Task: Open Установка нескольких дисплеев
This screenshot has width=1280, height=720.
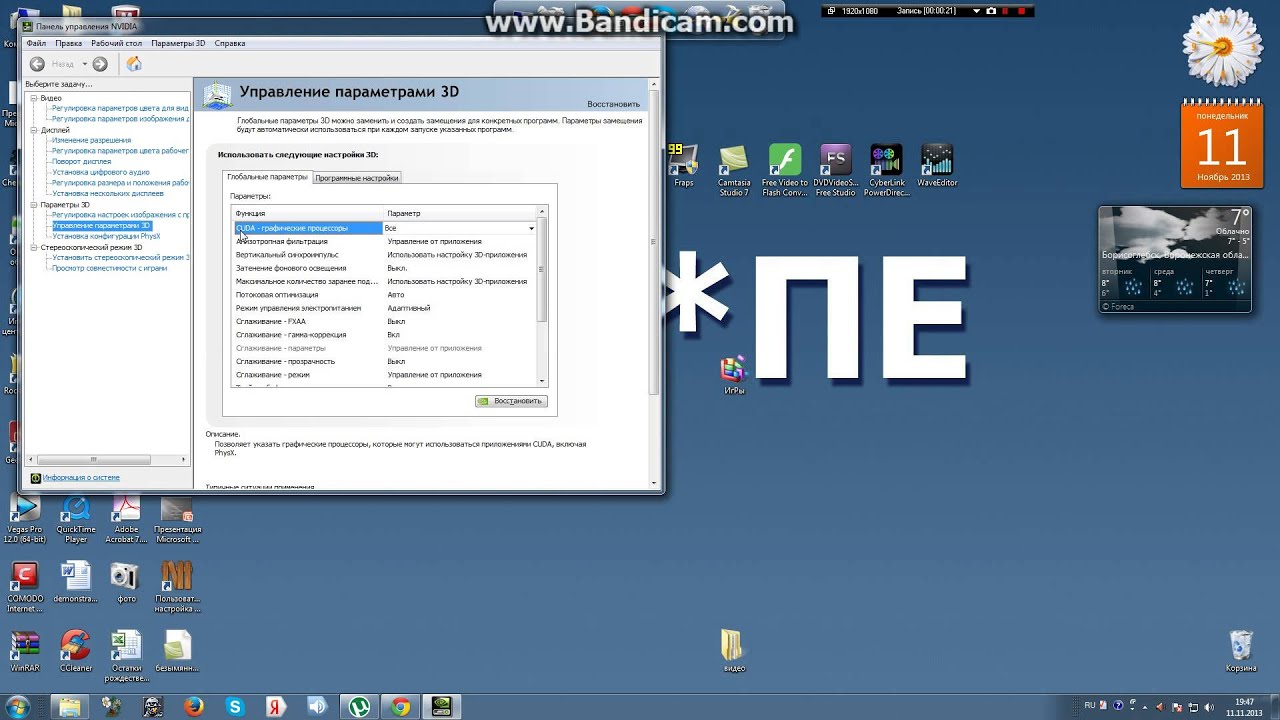Action: (108, 193)
